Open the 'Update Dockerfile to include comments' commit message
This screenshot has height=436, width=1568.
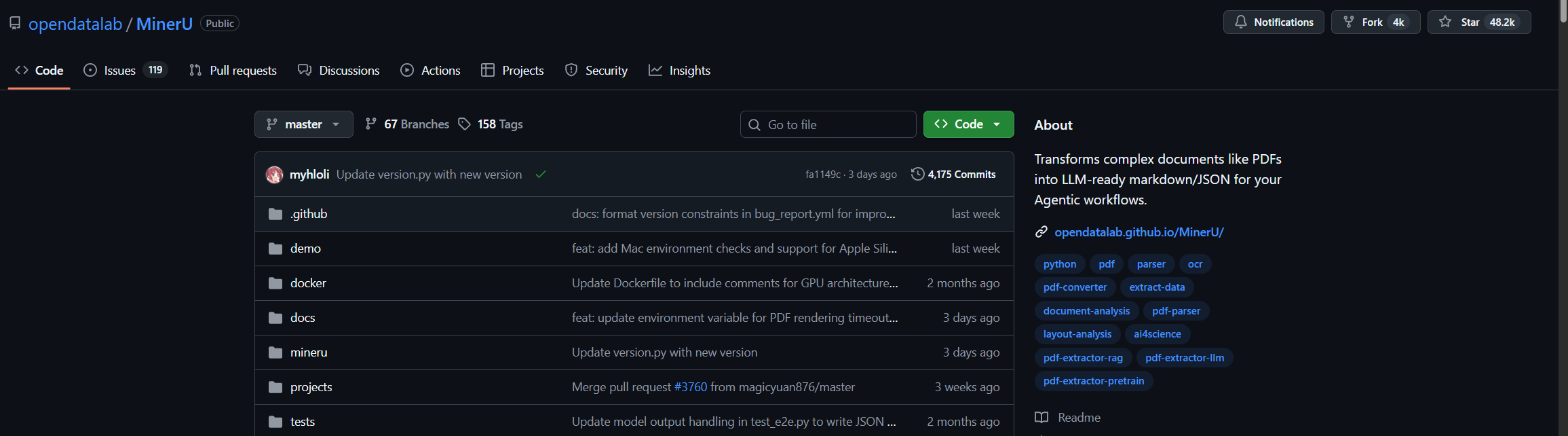click(x=735, y=283)
